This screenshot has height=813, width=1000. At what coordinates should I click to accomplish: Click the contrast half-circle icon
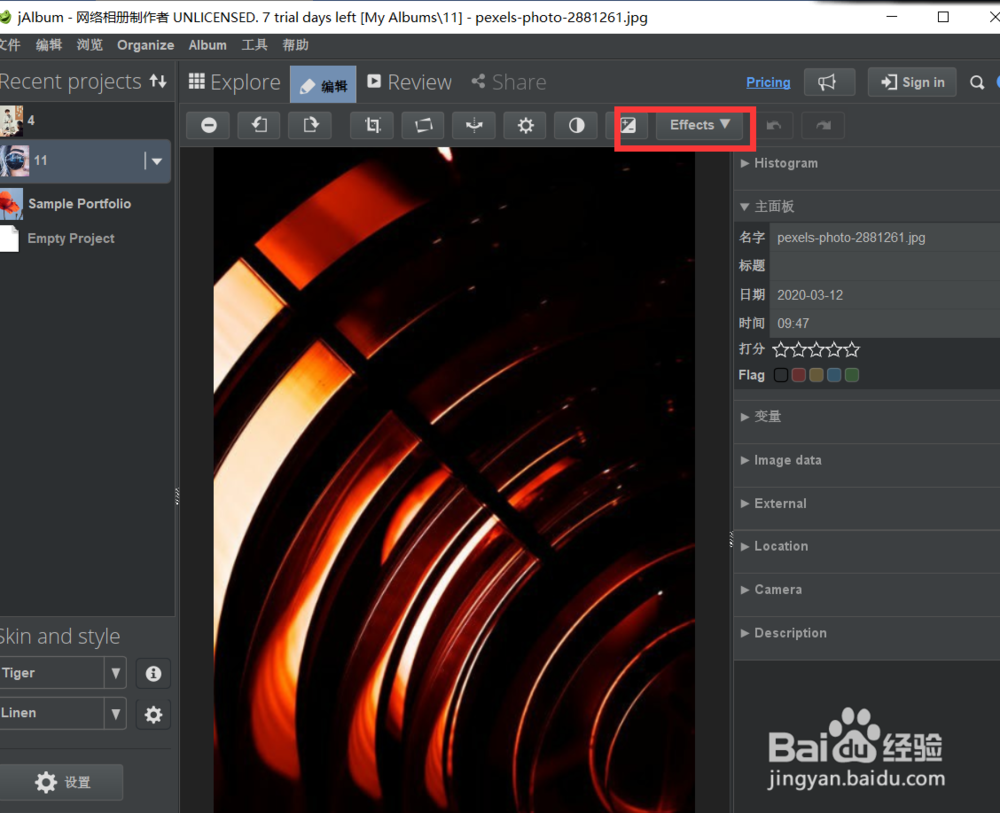pos(576,125)
